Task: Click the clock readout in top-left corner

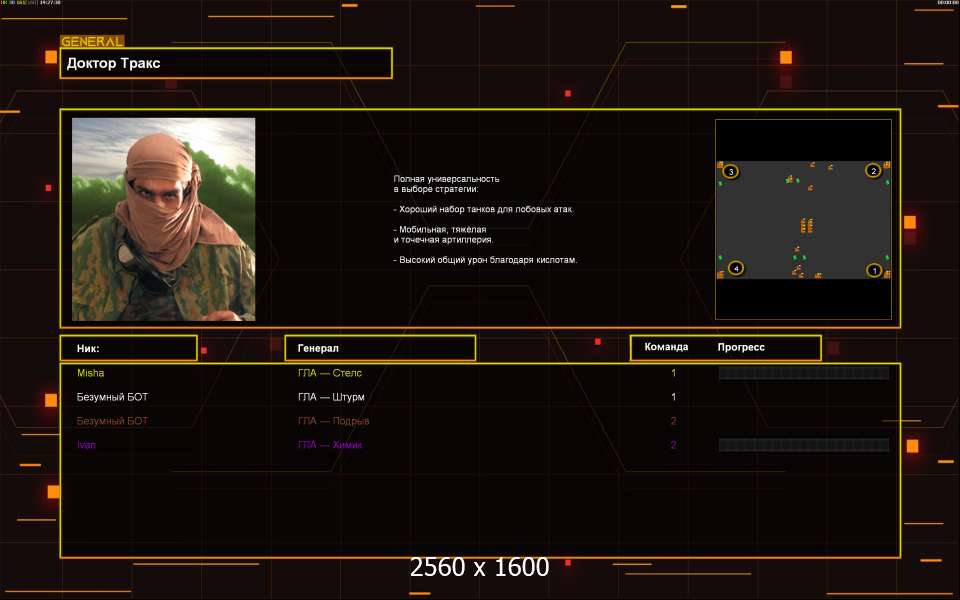Action: [50, 3]
